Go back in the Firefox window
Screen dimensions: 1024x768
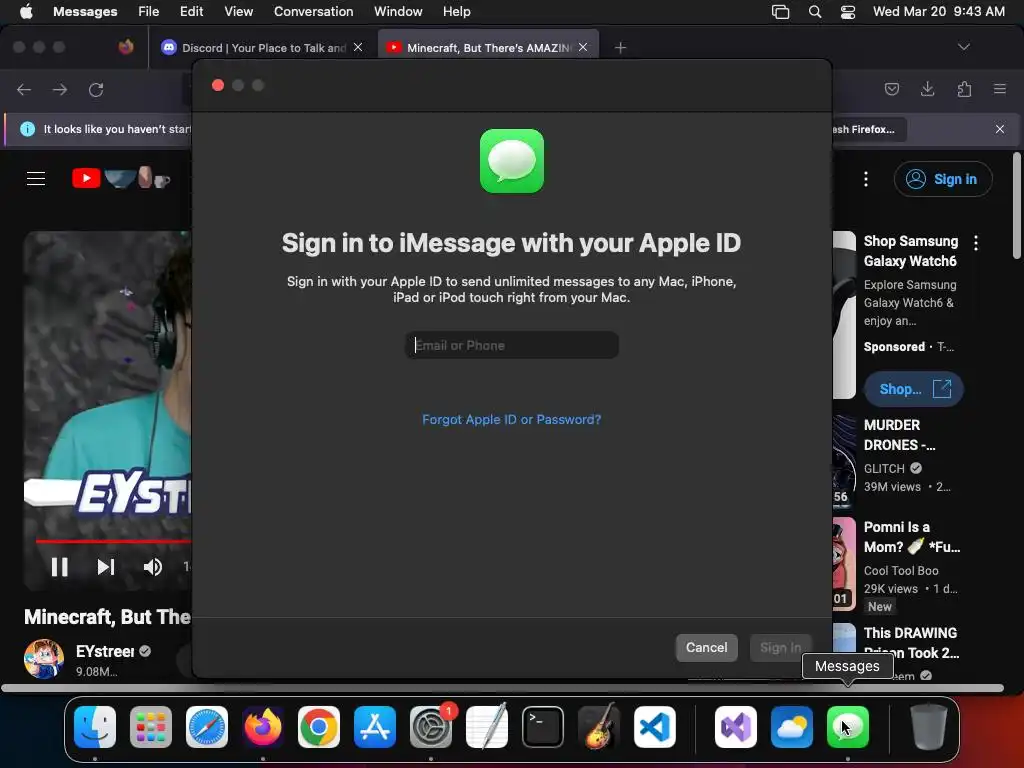pos(24,89)
